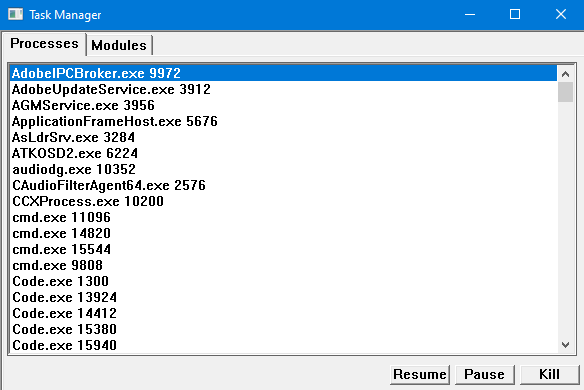Select AsLdrSrv.exe 3284 process
The image size is (584, 390).
click(283, 137)
